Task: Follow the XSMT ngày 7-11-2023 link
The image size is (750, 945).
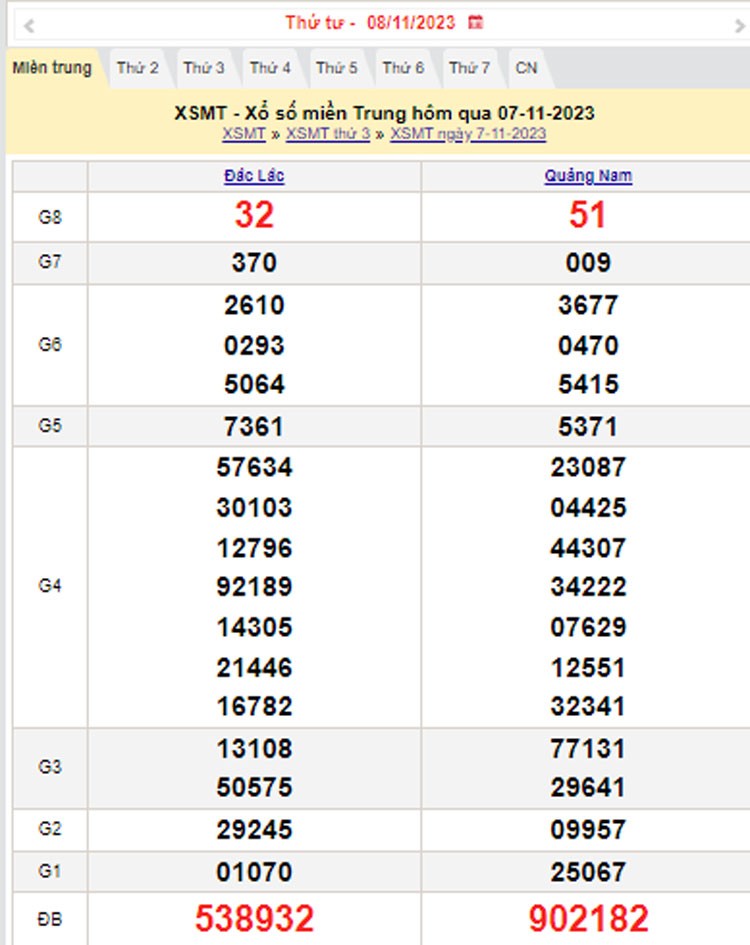Action: click(468, 133)
